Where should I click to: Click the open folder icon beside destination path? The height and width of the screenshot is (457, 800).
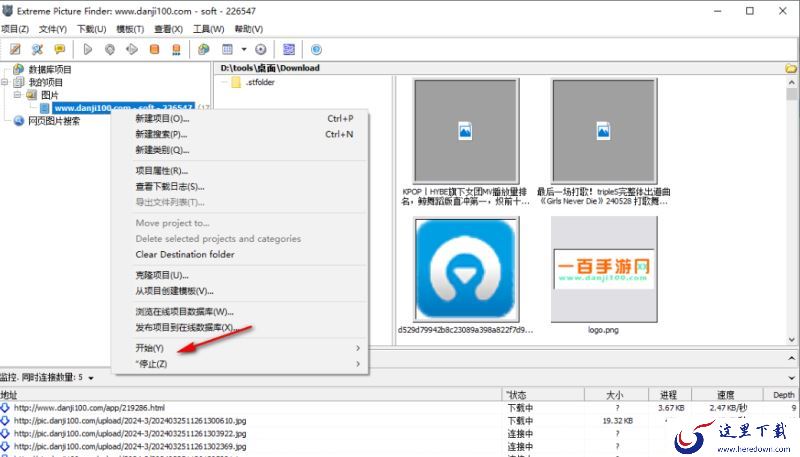[x=791, y=68]
